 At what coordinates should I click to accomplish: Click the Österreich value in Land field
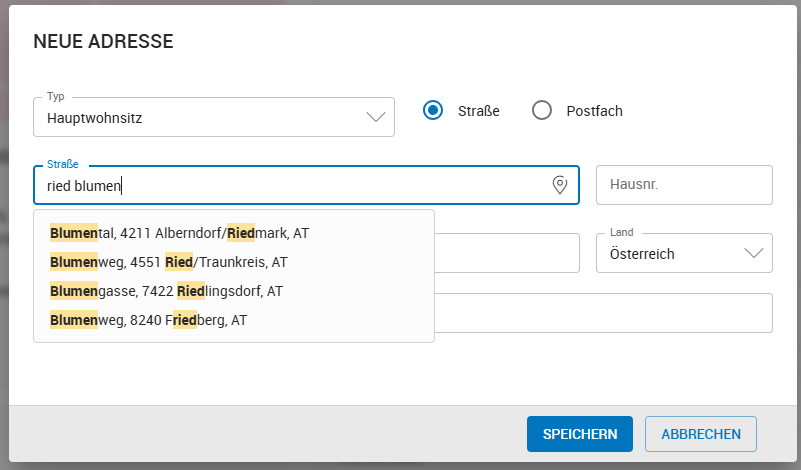tap(642, 255)
